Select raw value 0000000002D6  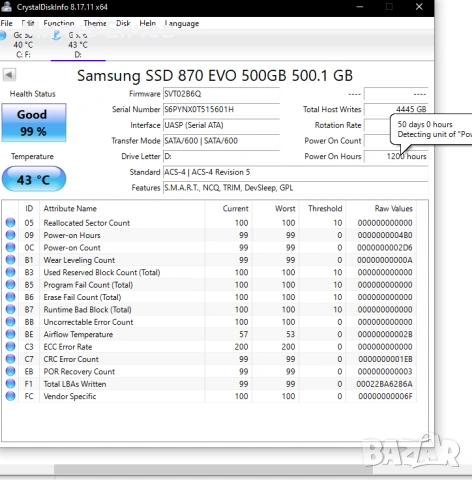385,247
